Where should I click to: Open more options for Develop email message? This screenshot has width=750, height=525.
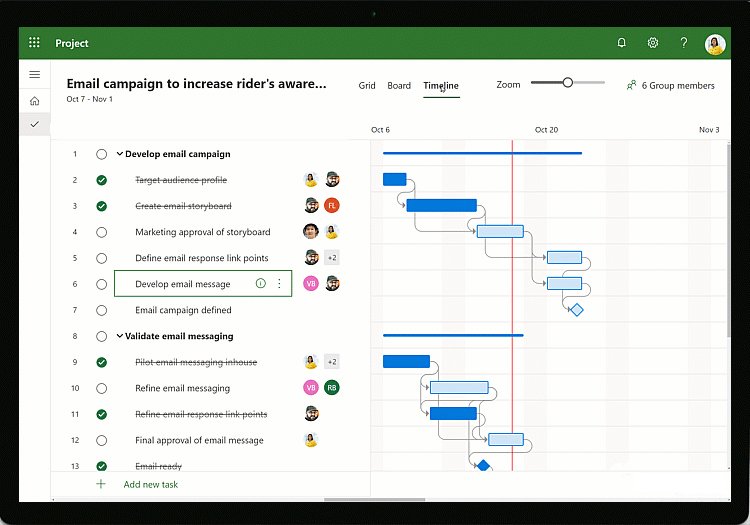(279, 284)
